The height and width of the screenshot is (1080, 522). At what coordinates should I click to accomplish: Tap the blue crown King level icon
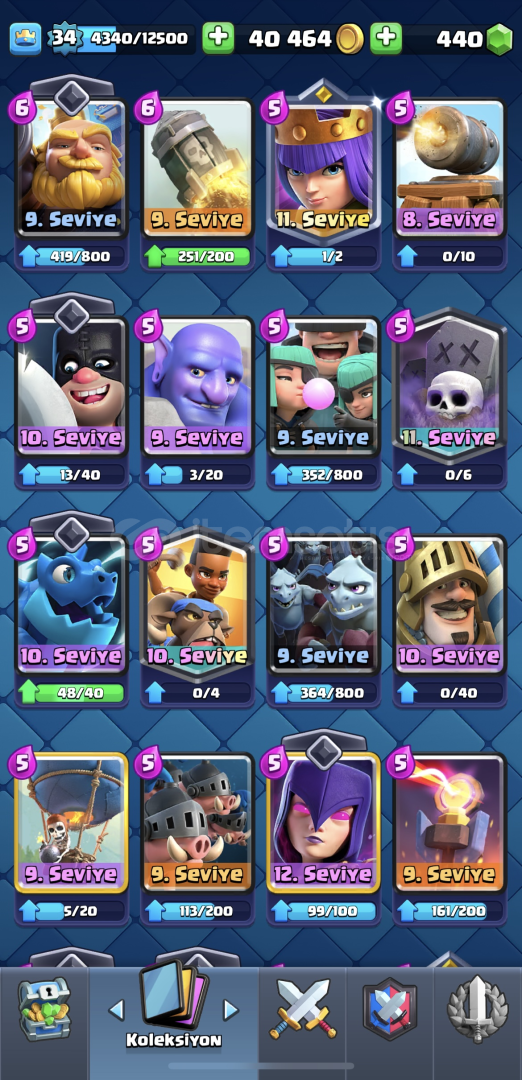(25, 39)
